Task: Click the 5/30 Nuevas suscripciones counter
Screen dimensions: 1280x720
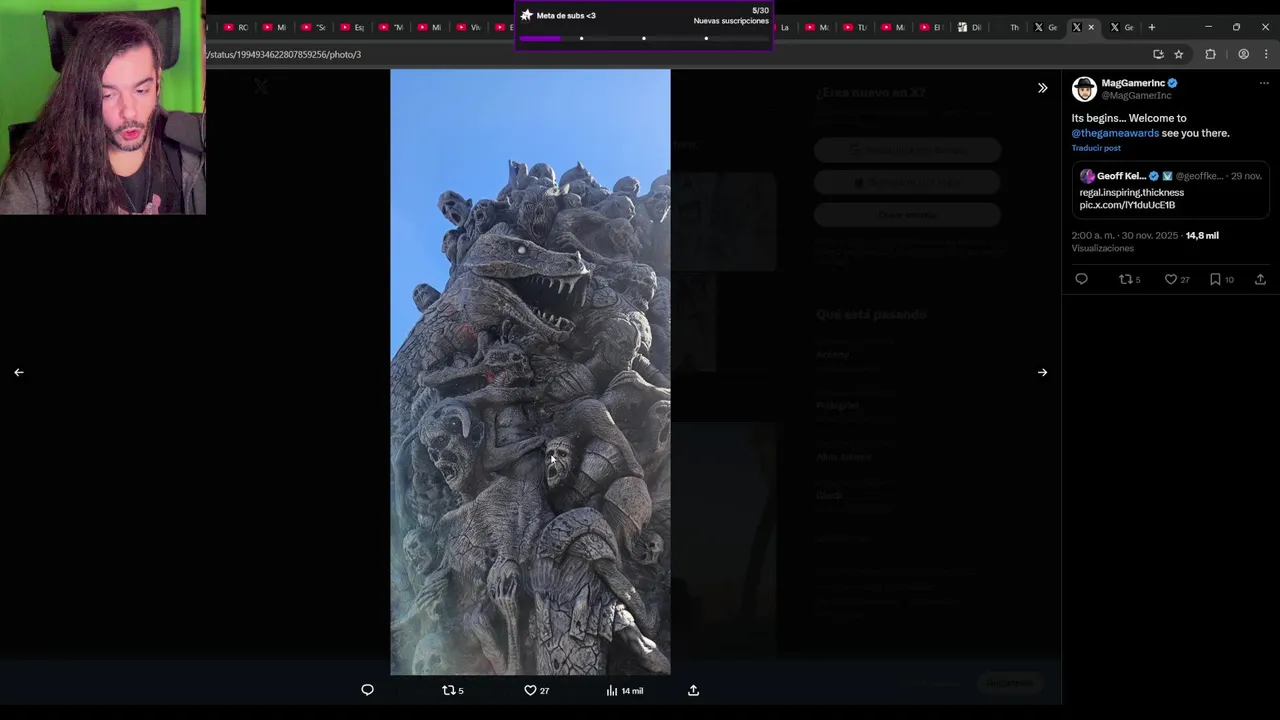Action: pyautogui.click(x=732, y=16)
